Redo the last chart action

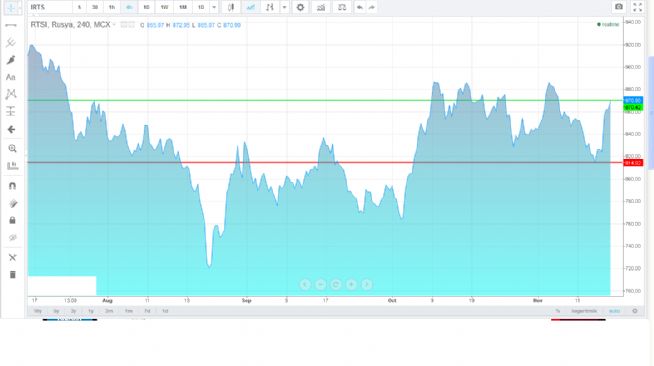point(372,8)
